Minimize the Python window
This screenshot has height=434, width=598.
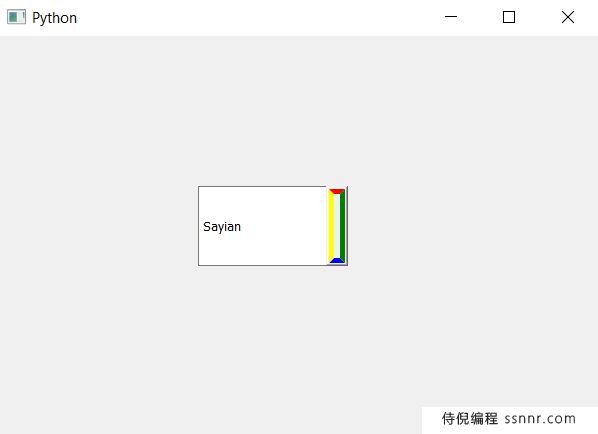point(451,17)
